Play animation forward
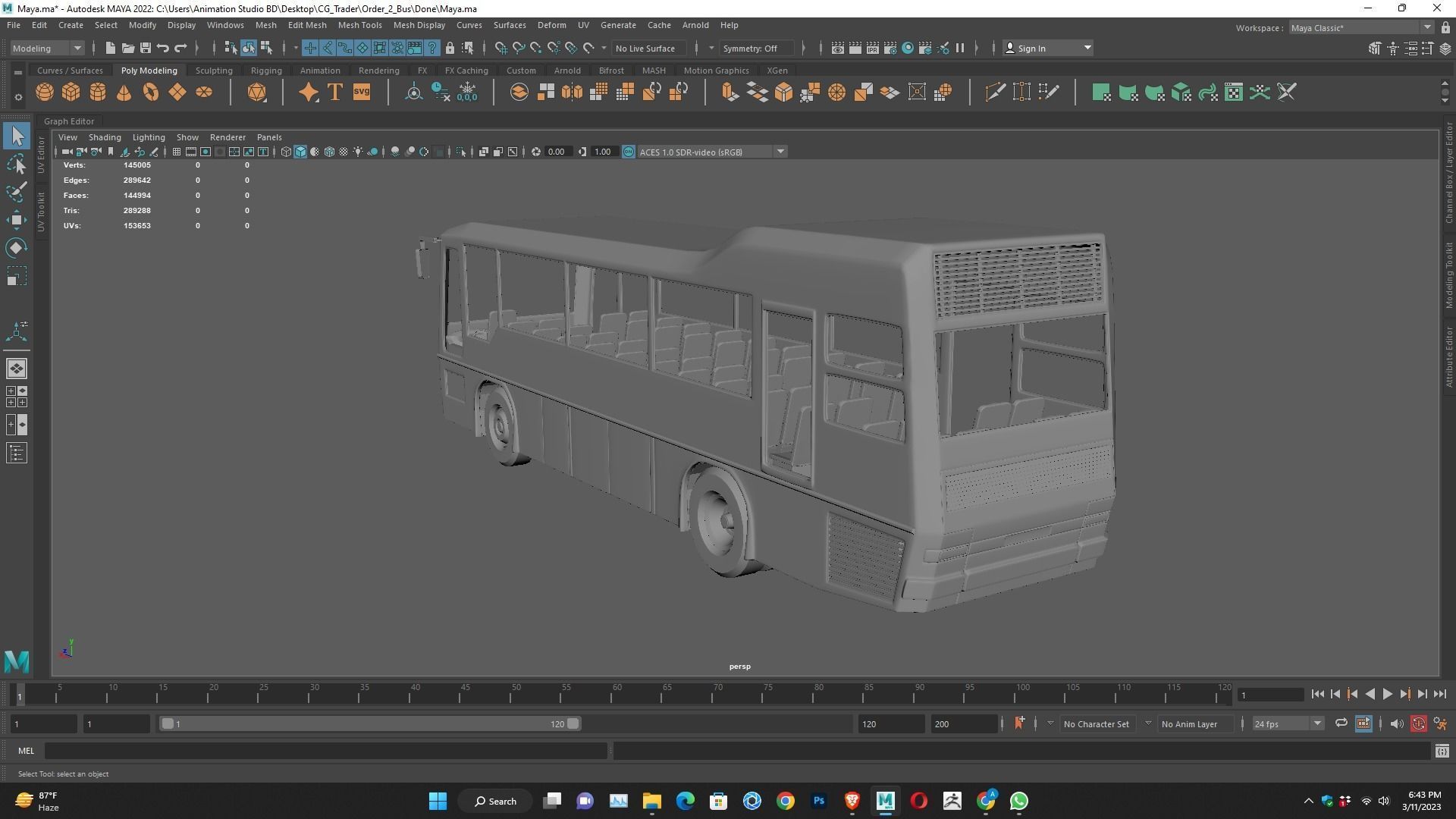The height and width of the screenshot is (819, 1456). [x=1387, y=694]
